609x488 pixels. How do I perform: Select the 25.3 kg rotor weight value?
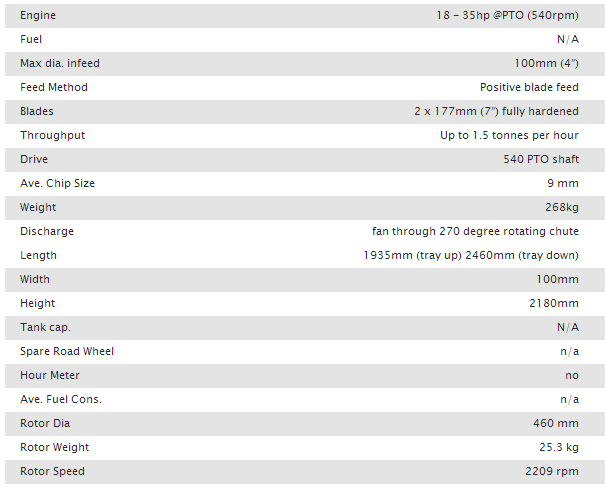click(559, 448)
